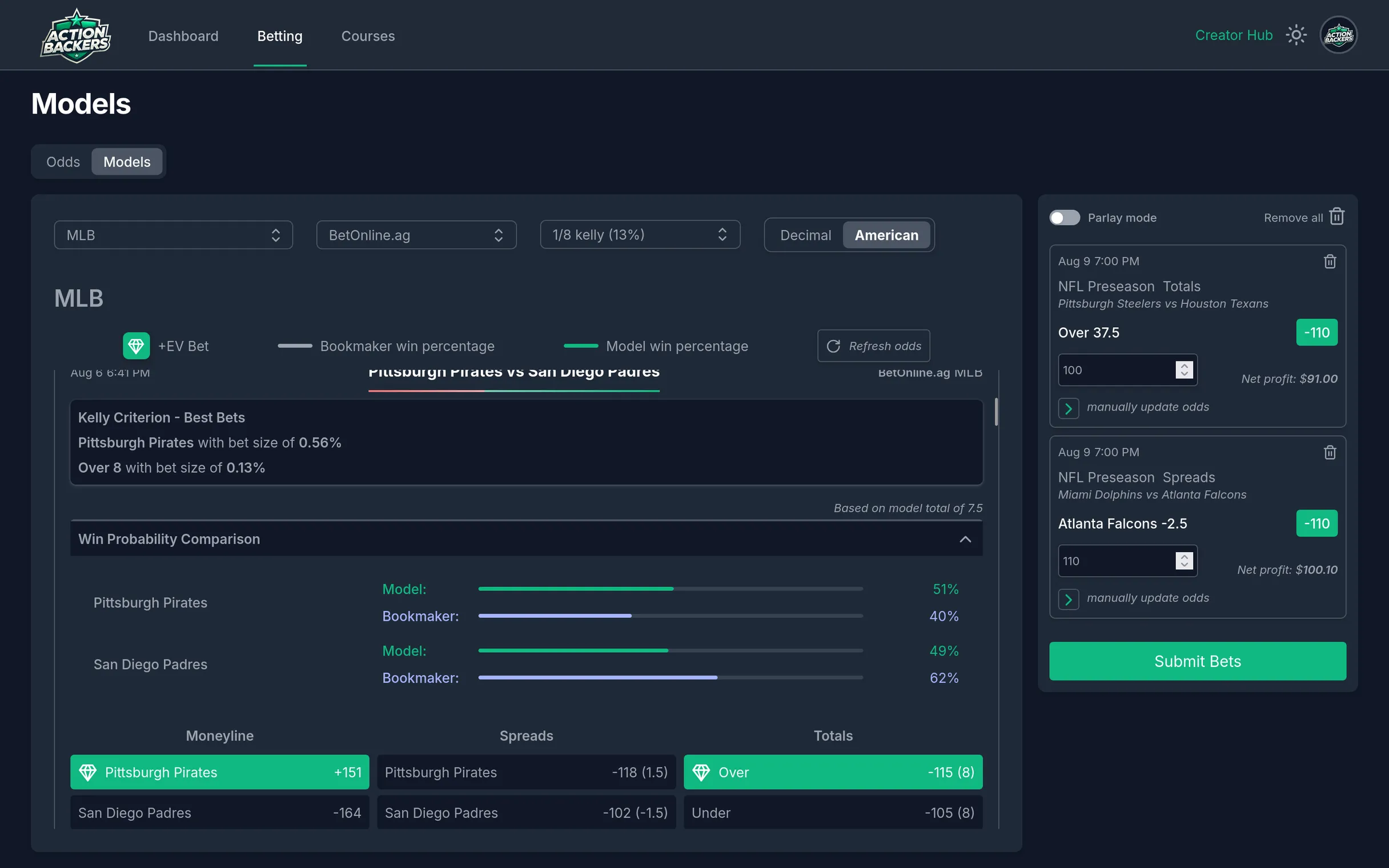The width and height of the screenshot is (1389, 868).
Task: Click the -110 odds badge for Over 37.5
Action: click(1316, 332)
